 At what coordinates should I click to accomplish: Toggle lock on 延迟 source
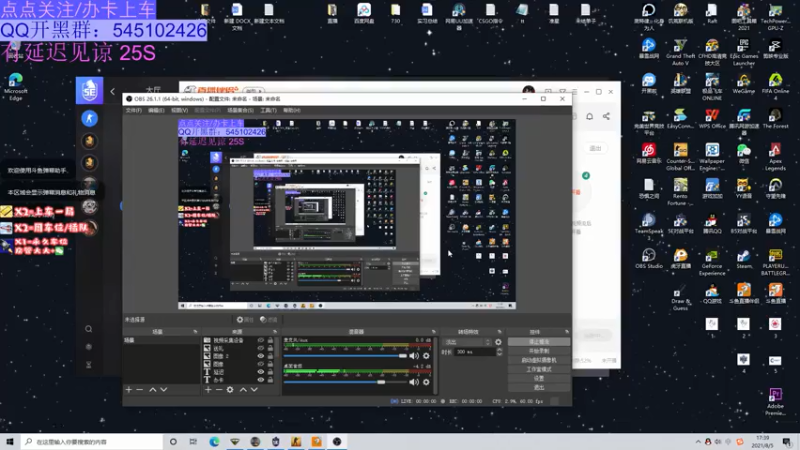point(270,372)
